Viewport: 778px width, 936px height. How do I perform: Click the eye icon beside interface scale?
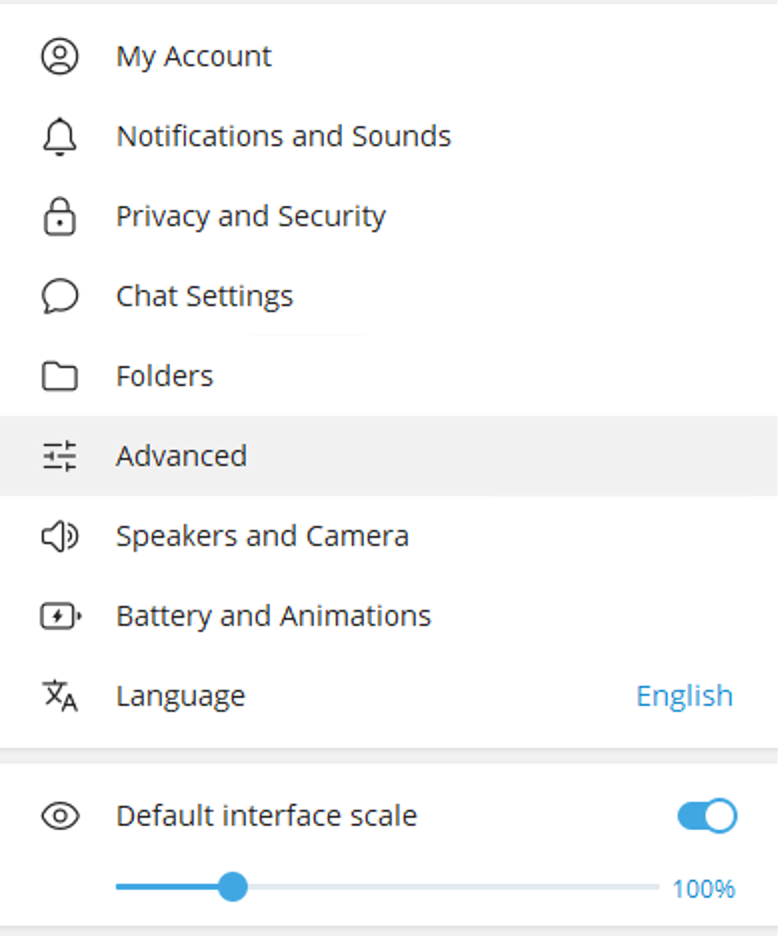(60, 816)
